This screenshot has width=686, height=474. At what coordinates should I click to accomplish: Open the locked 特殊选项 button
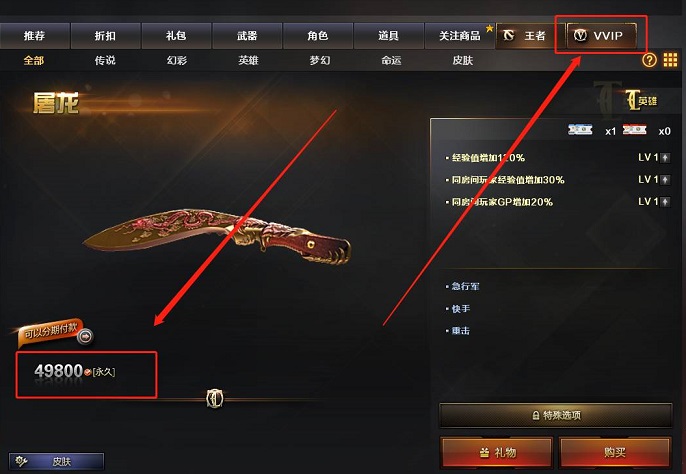(x=556, y=415)
